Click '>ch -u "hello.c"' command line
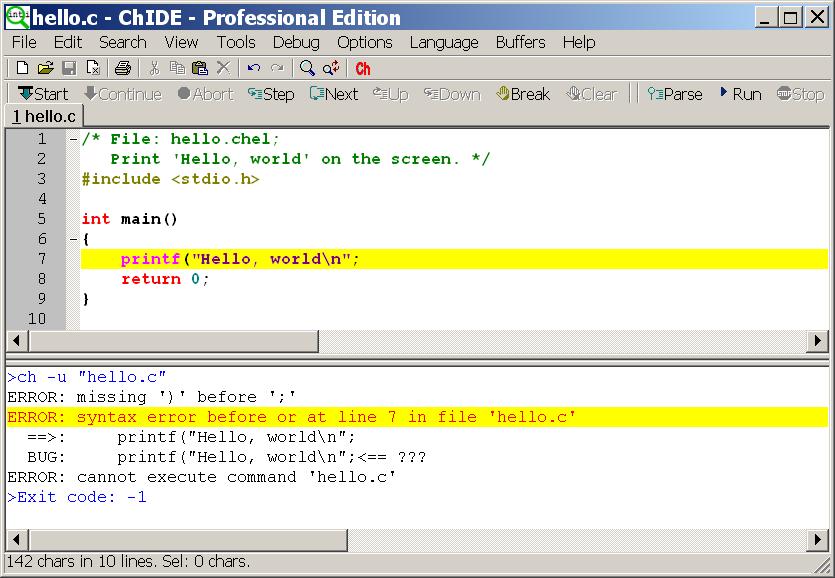 pos(87,377)
